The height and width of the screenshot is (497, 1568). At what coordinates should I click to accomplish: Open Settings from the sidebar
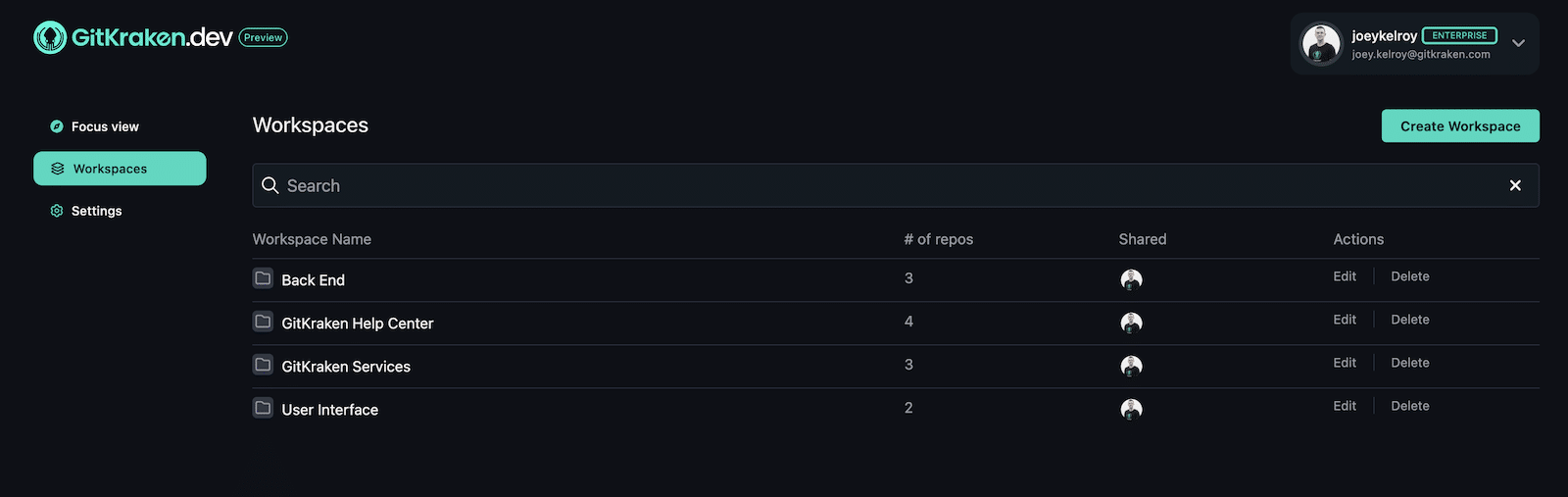[96, 211]
